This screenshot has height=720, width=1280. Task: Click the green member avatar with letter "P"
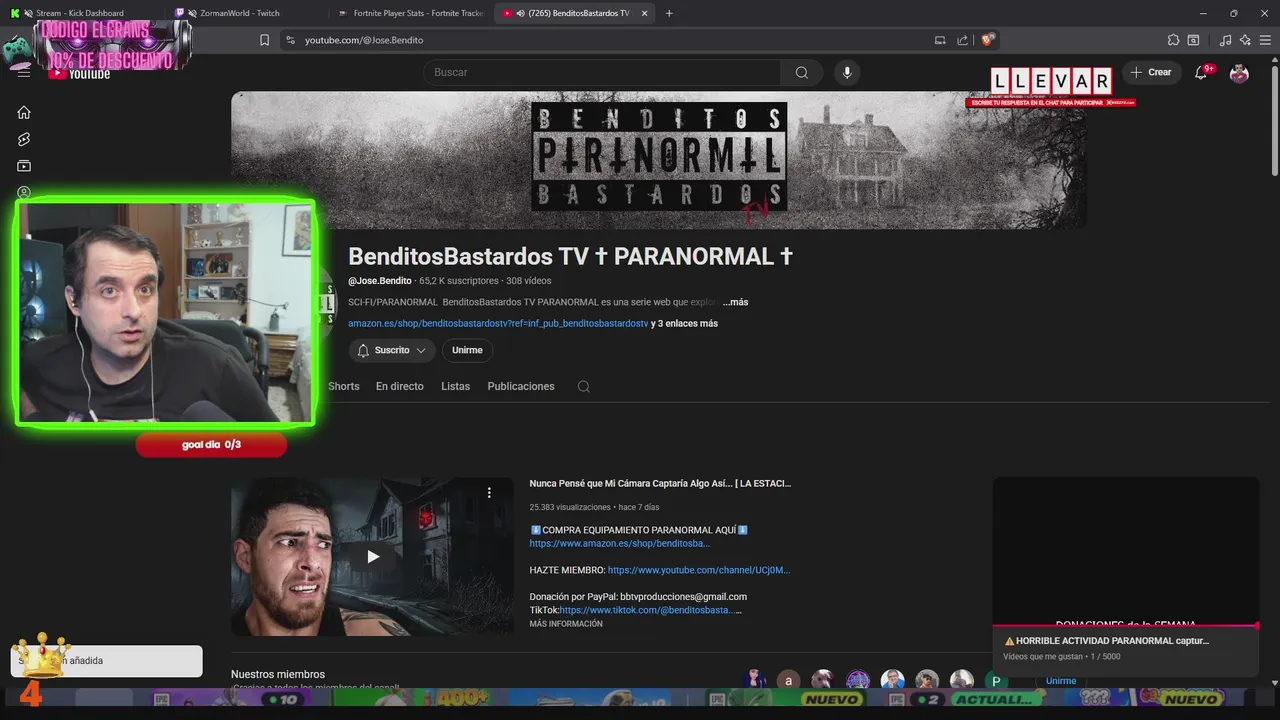[996, 681]
